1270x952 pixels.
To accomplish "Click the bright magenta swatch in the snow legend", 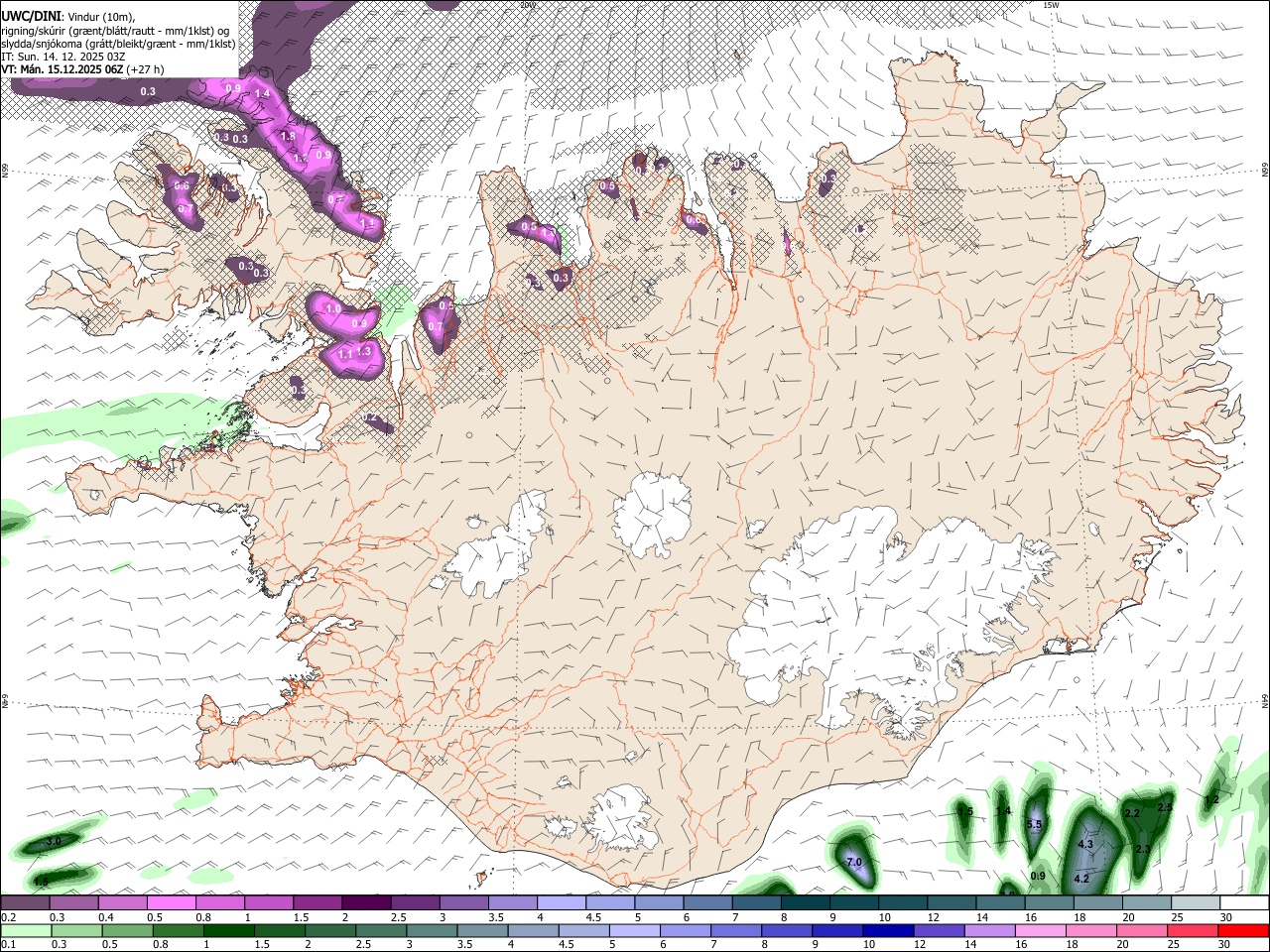I will [172, 902].
